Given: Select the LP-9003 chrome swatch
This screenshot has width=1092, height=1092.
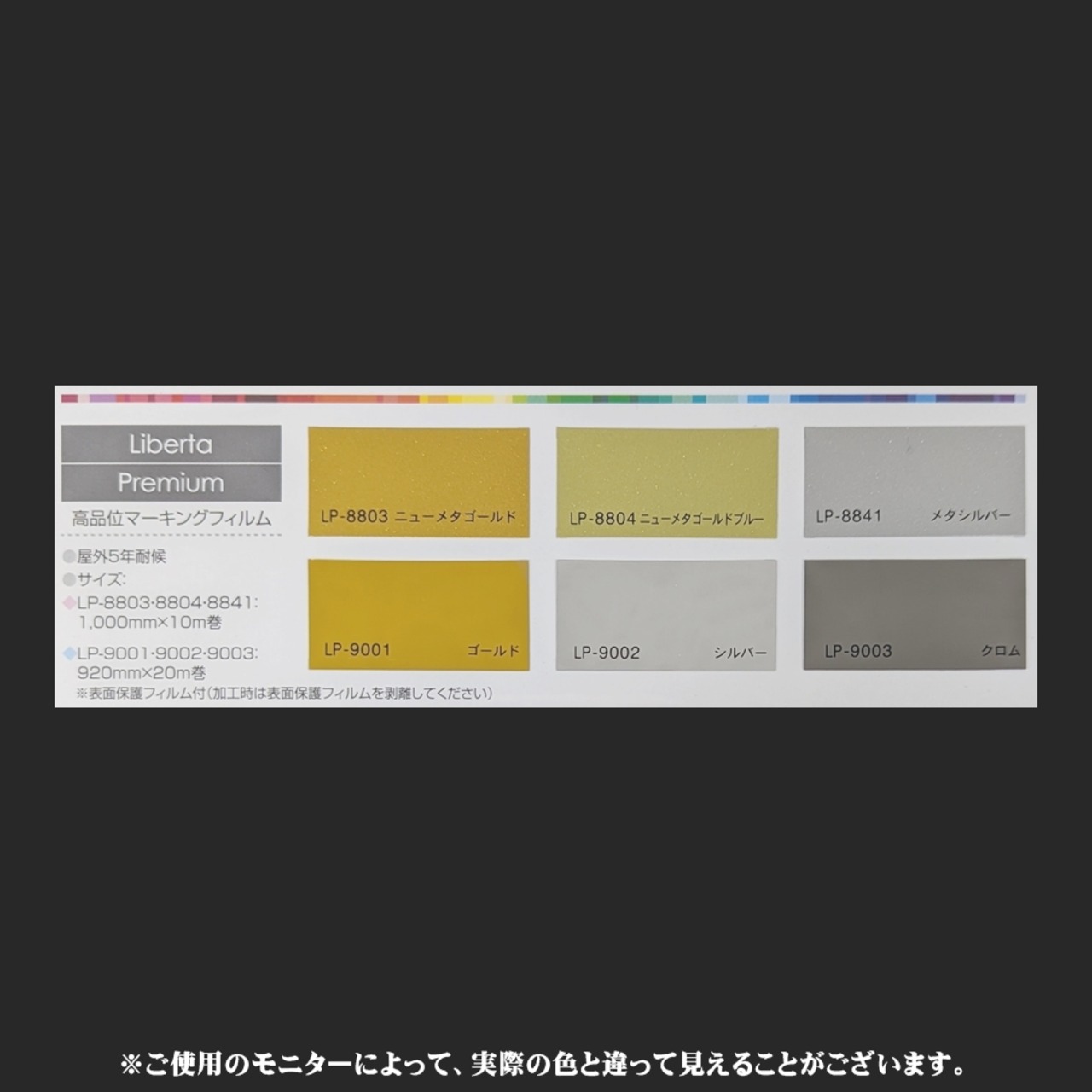Looking at the screenshot, I should (914, 614).
